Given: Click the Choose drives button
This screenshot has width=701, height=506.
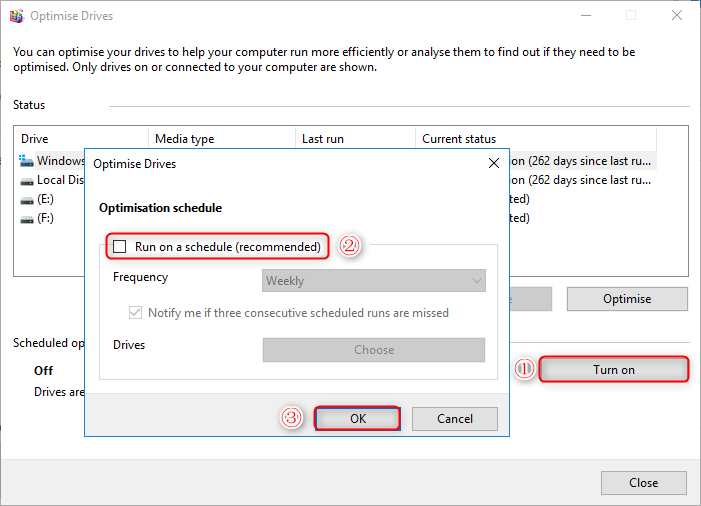Looking at the screenshot, I should [x=373, y=350].
